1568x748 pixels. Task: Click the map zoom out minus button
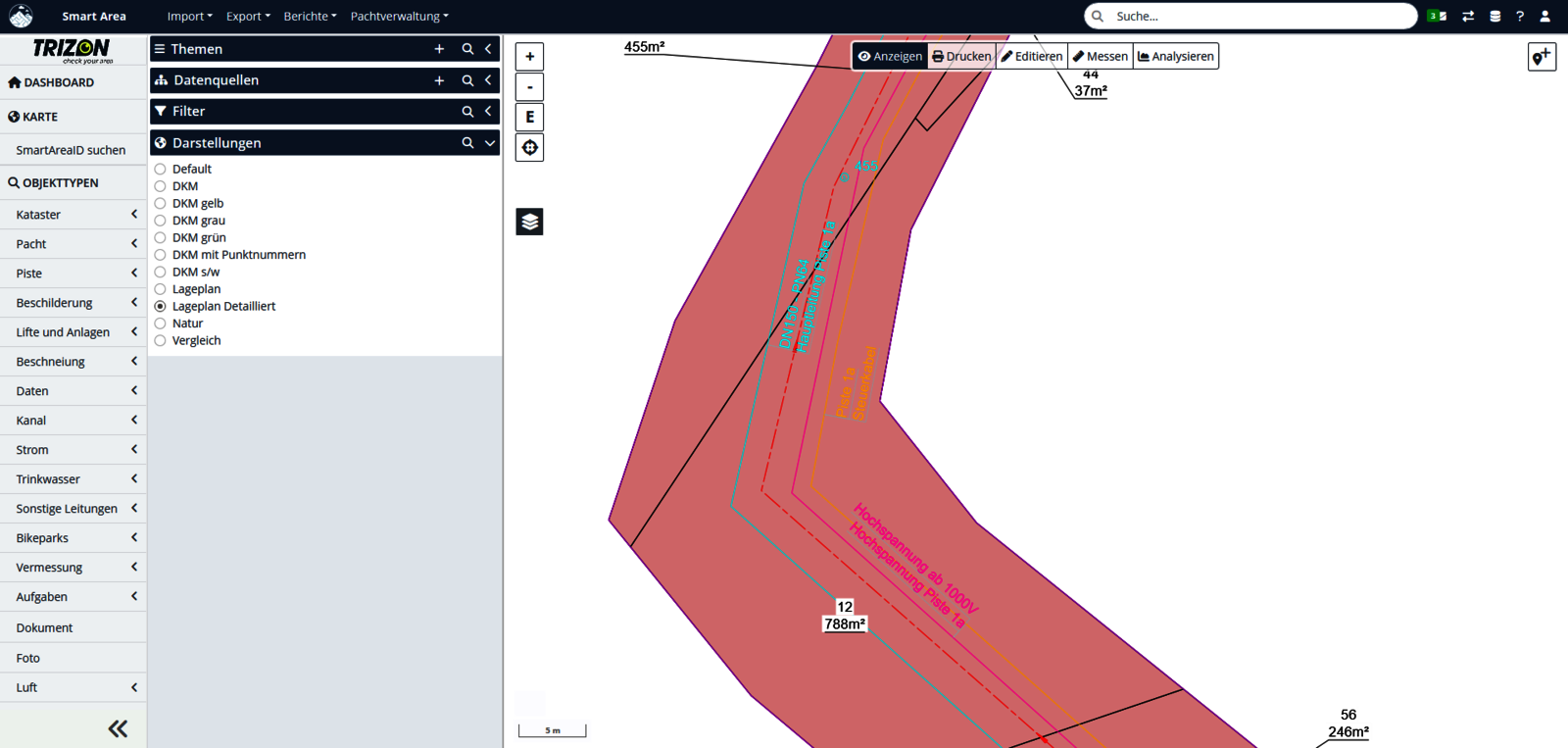[x=529, y=87]
